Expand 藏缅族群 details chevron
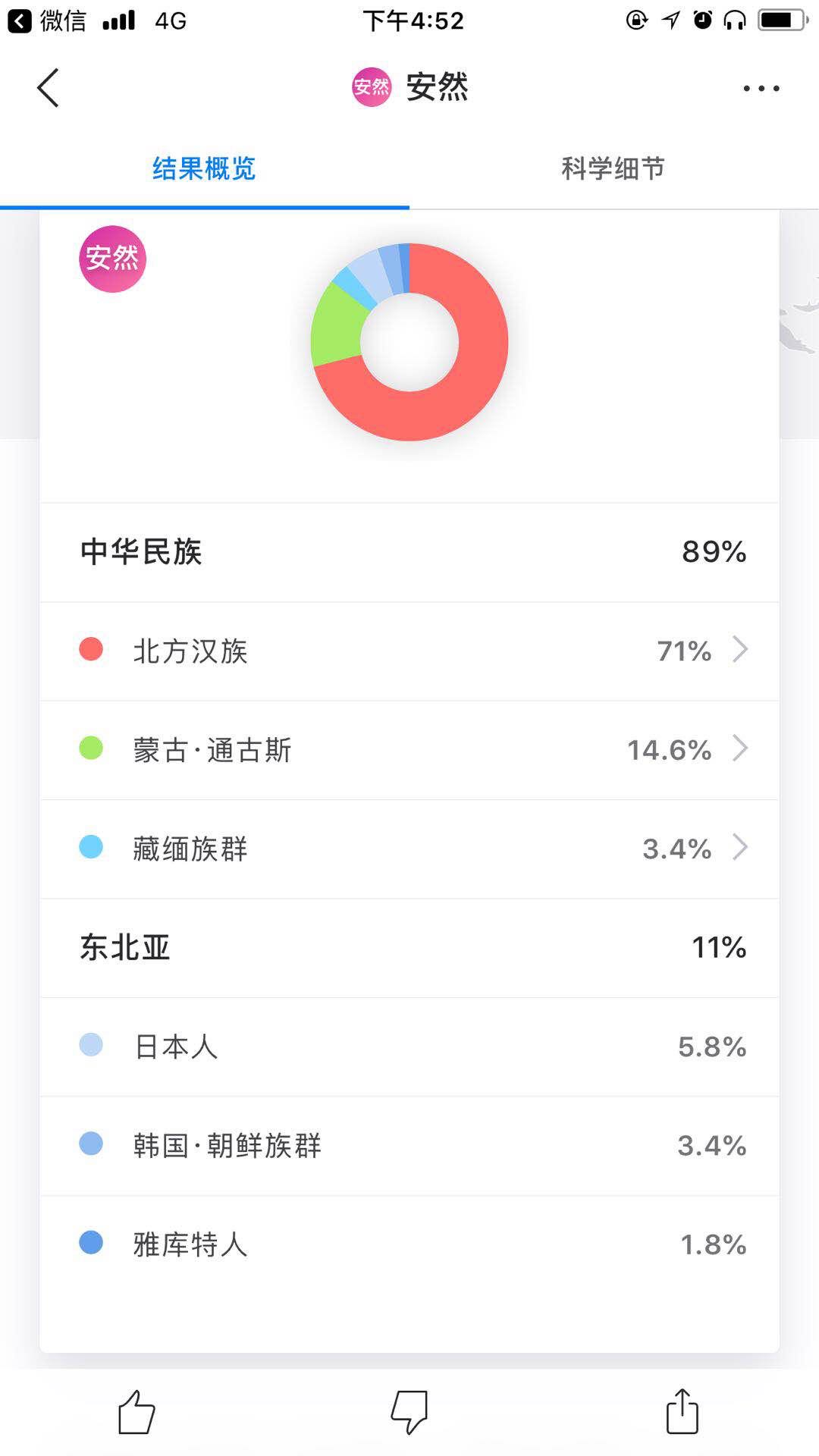This screenshot has width=819, height=1456. coord(740,847)
